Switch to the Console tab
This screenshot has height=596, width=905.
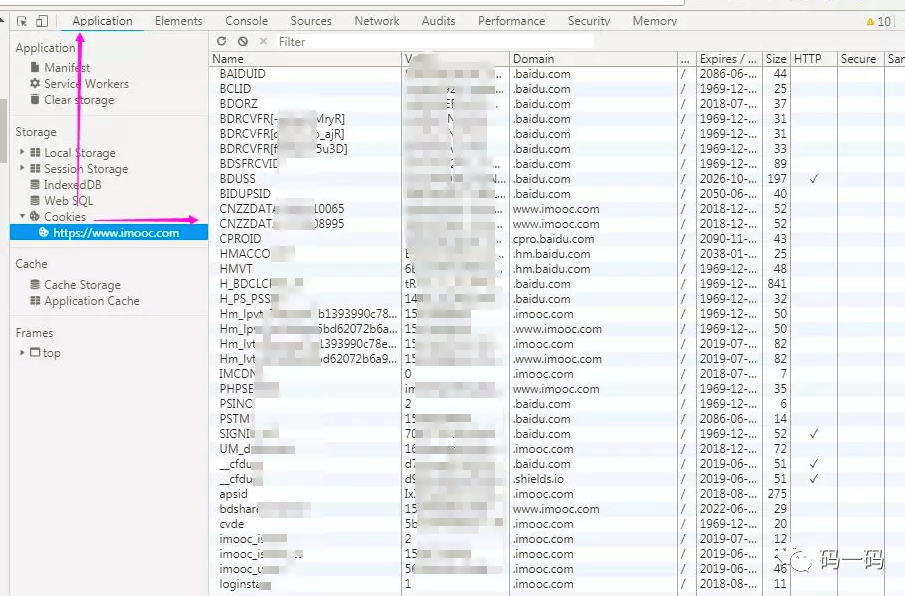click(246, 21)
